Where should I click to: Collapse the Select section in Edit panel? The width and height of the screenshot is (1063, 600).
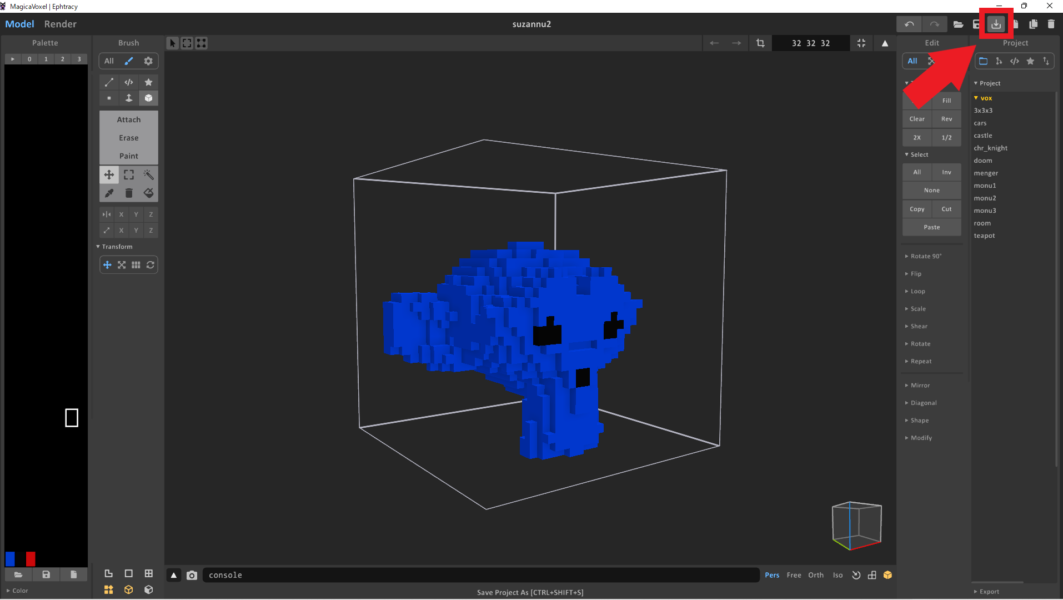[x=917, y=155]
